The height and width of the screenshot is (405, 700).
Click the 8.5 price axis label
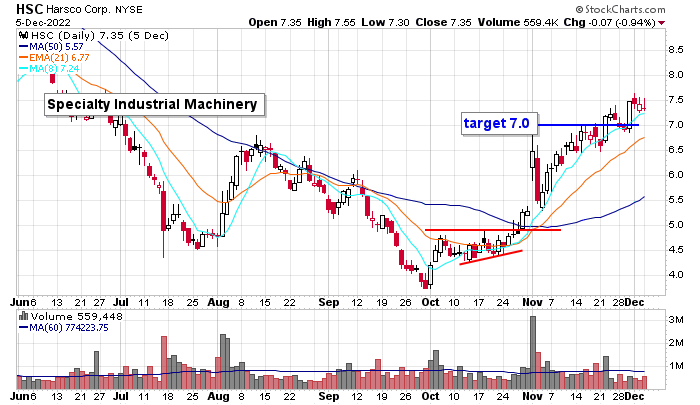click(x=675, y=50)
